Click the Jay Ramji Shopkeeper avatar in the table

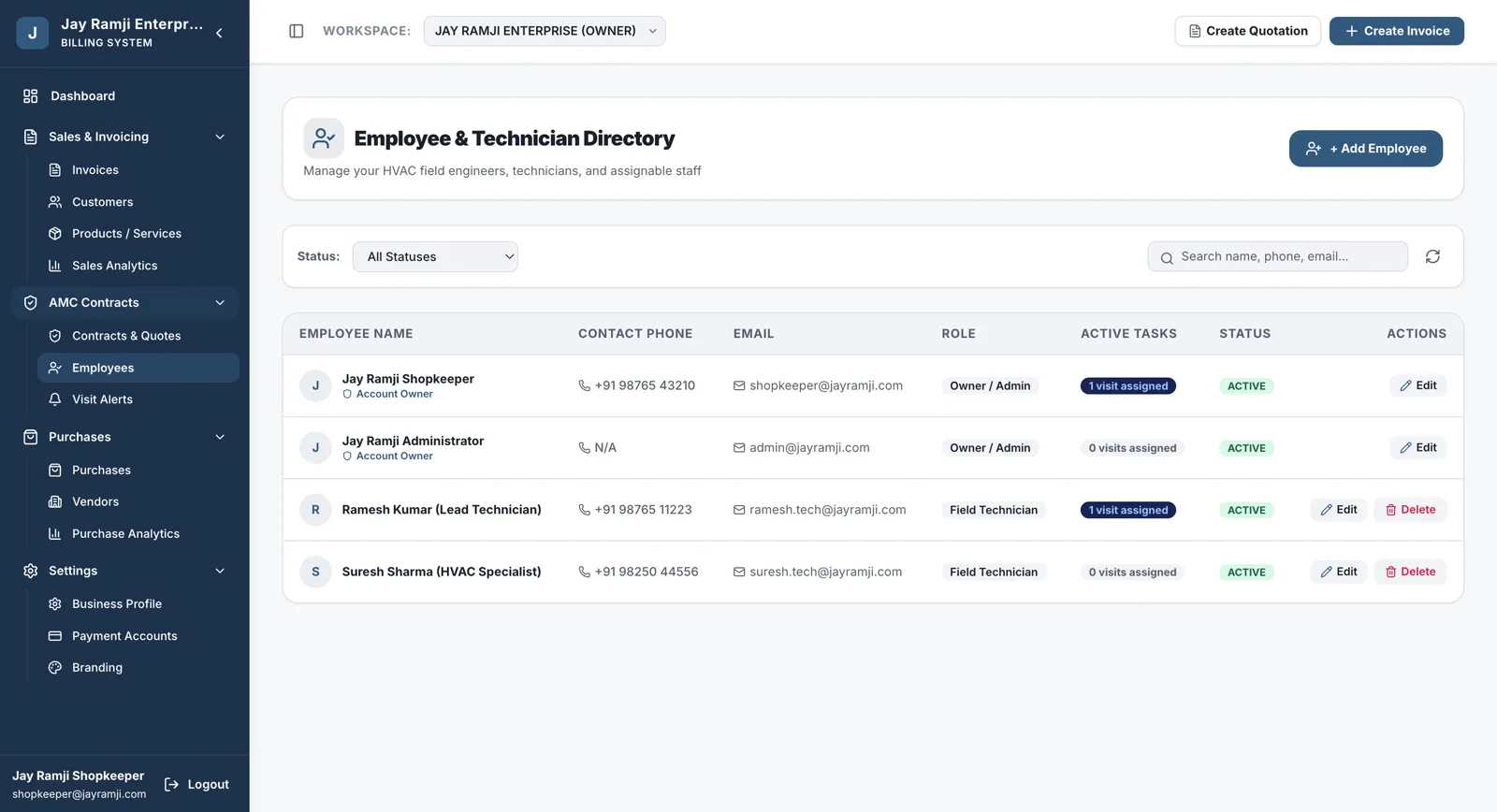tap(315, 385)
